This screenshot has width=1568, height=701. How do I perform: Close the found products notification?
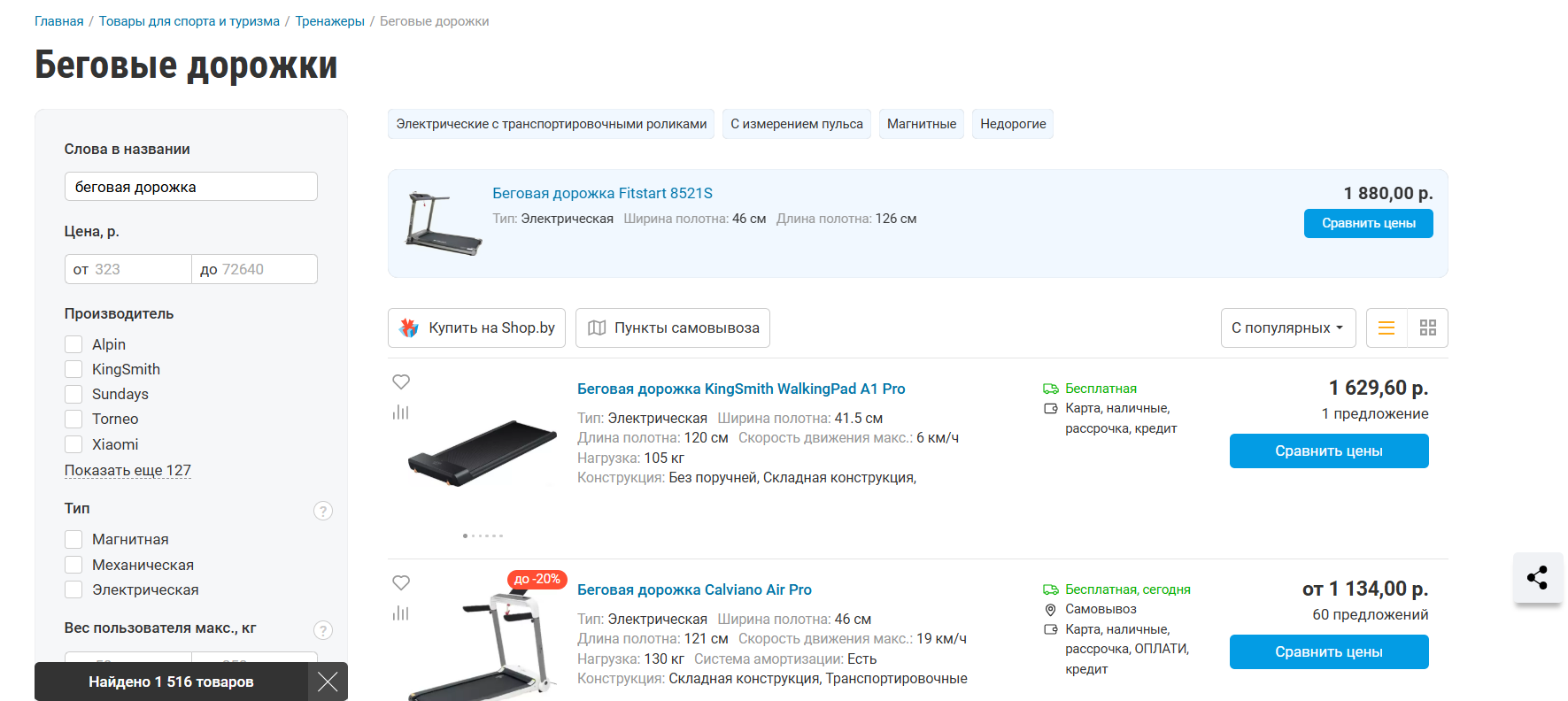(x=328, y=682)
